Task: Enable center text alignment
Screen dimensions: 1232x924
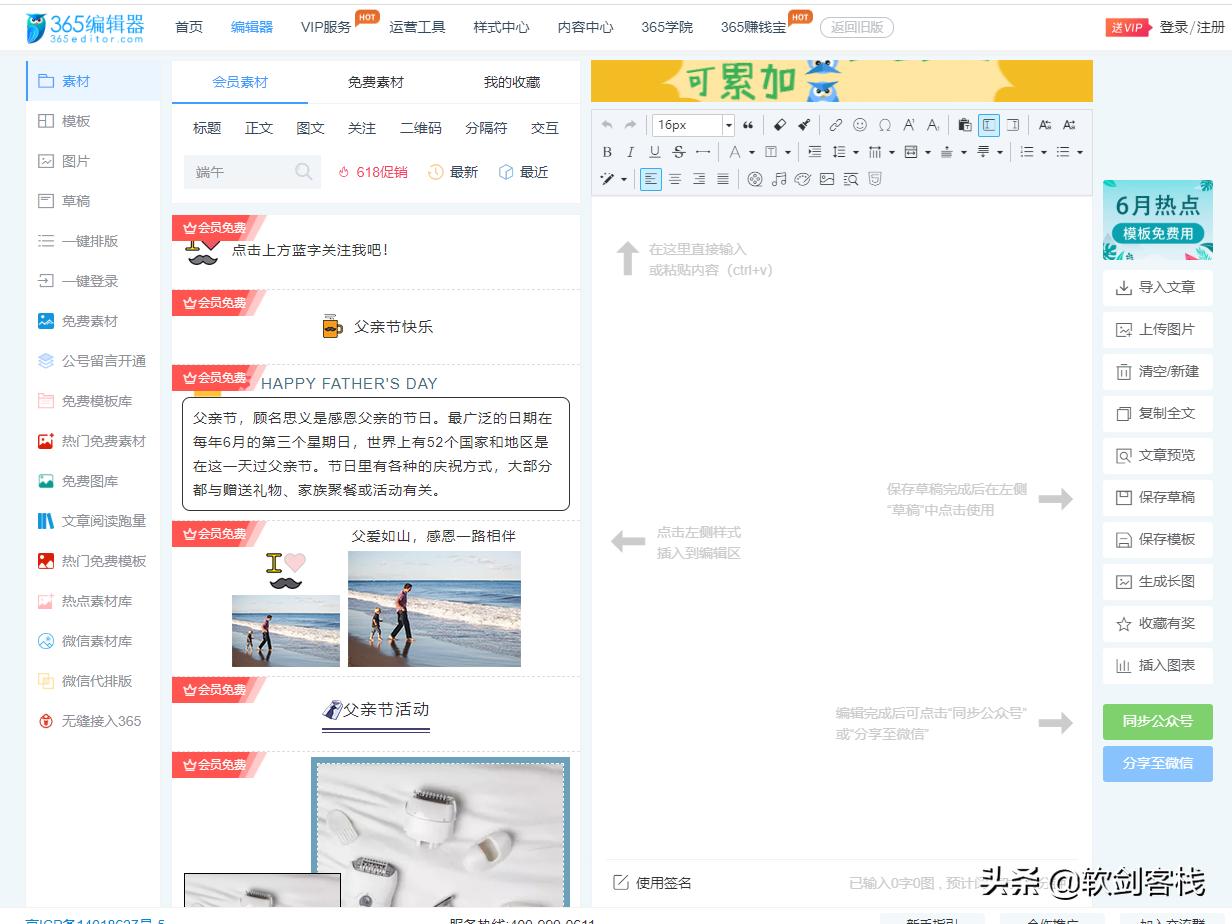Action: pos(673,179)
